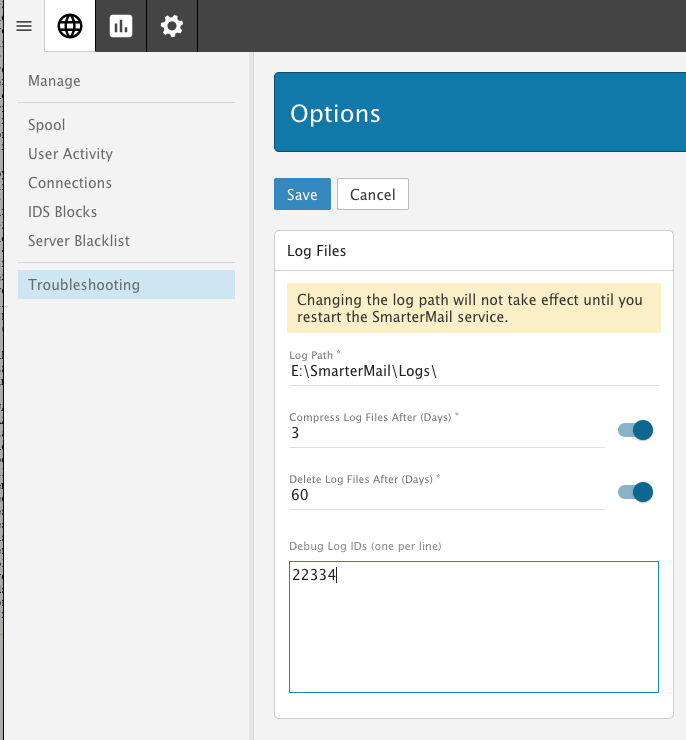The image size is (686, 740).
Task: Click the Delete Log Files days field
Action: pyautogui.click(x=446, y=495)
